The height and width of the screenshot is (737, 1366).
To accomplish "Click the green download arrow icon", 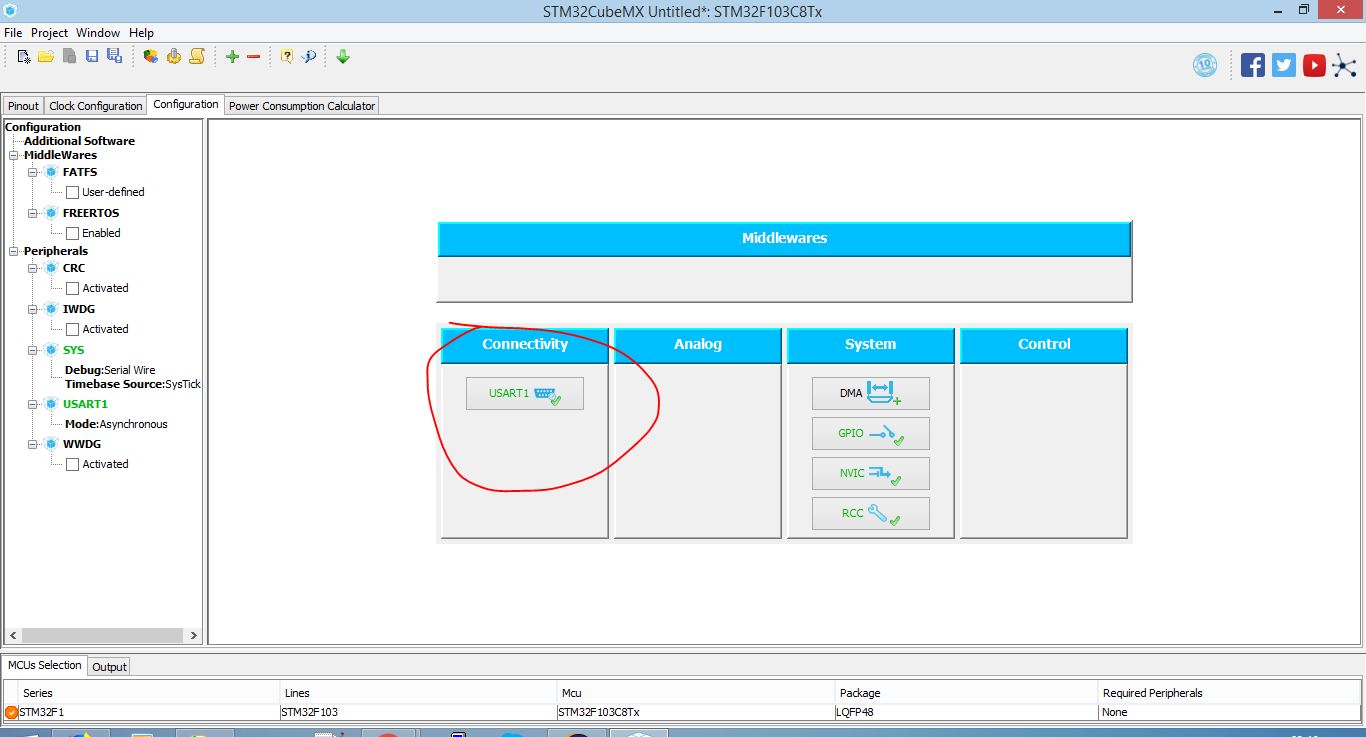I will pyautogui.click(x=343, y=57).
